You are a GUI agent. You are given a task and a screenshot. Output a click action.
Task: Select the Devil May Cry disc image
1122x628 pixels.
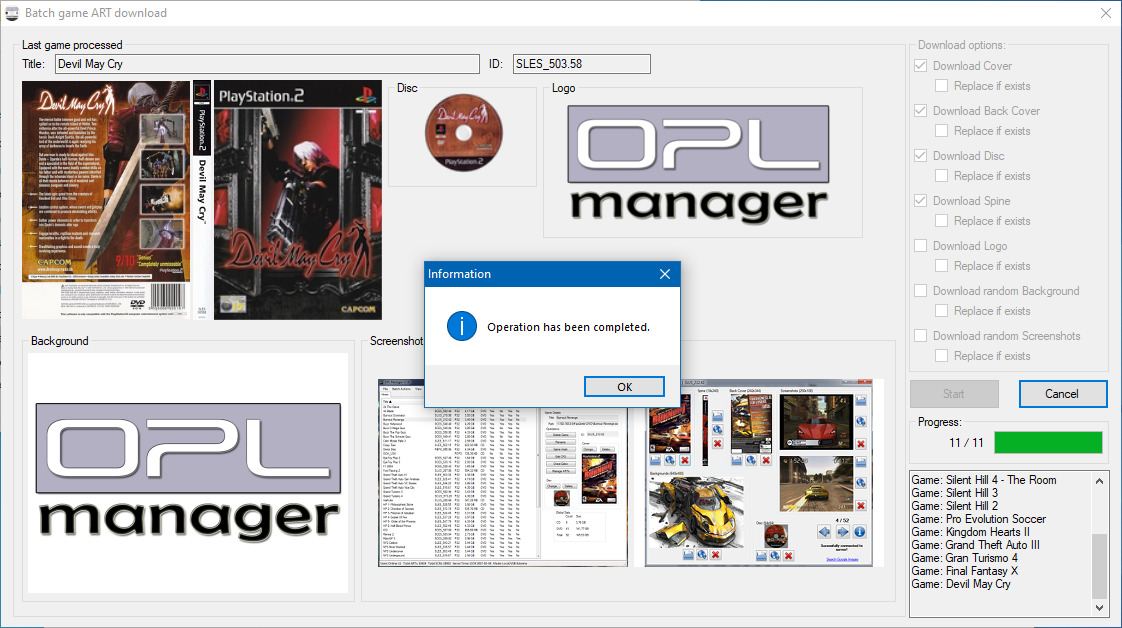click(x=464, y=132)
